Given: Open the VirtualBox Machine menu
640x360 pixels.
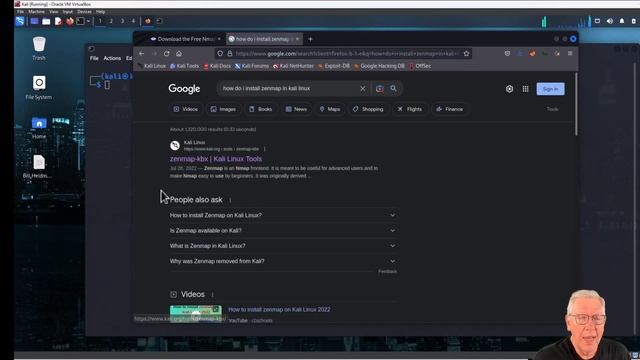Looking at the screenshot, I should point(36,12).
